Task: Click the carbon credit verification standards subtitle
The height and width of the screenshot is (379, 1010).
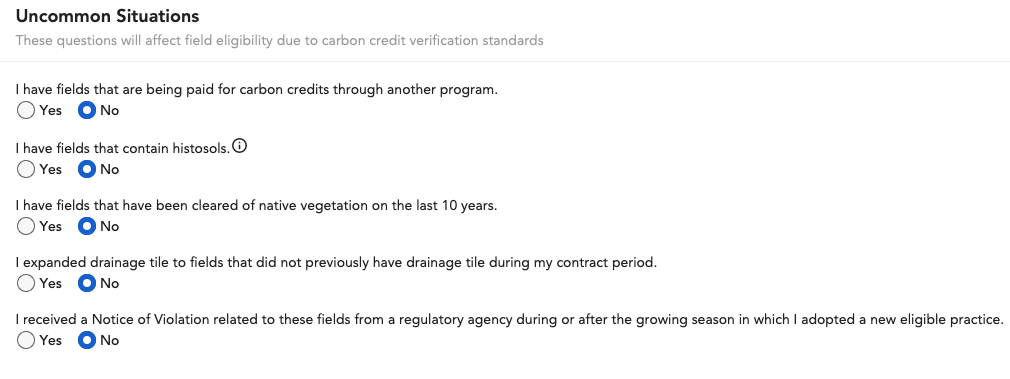Action: pyautogui.click(x=280, y=41)
